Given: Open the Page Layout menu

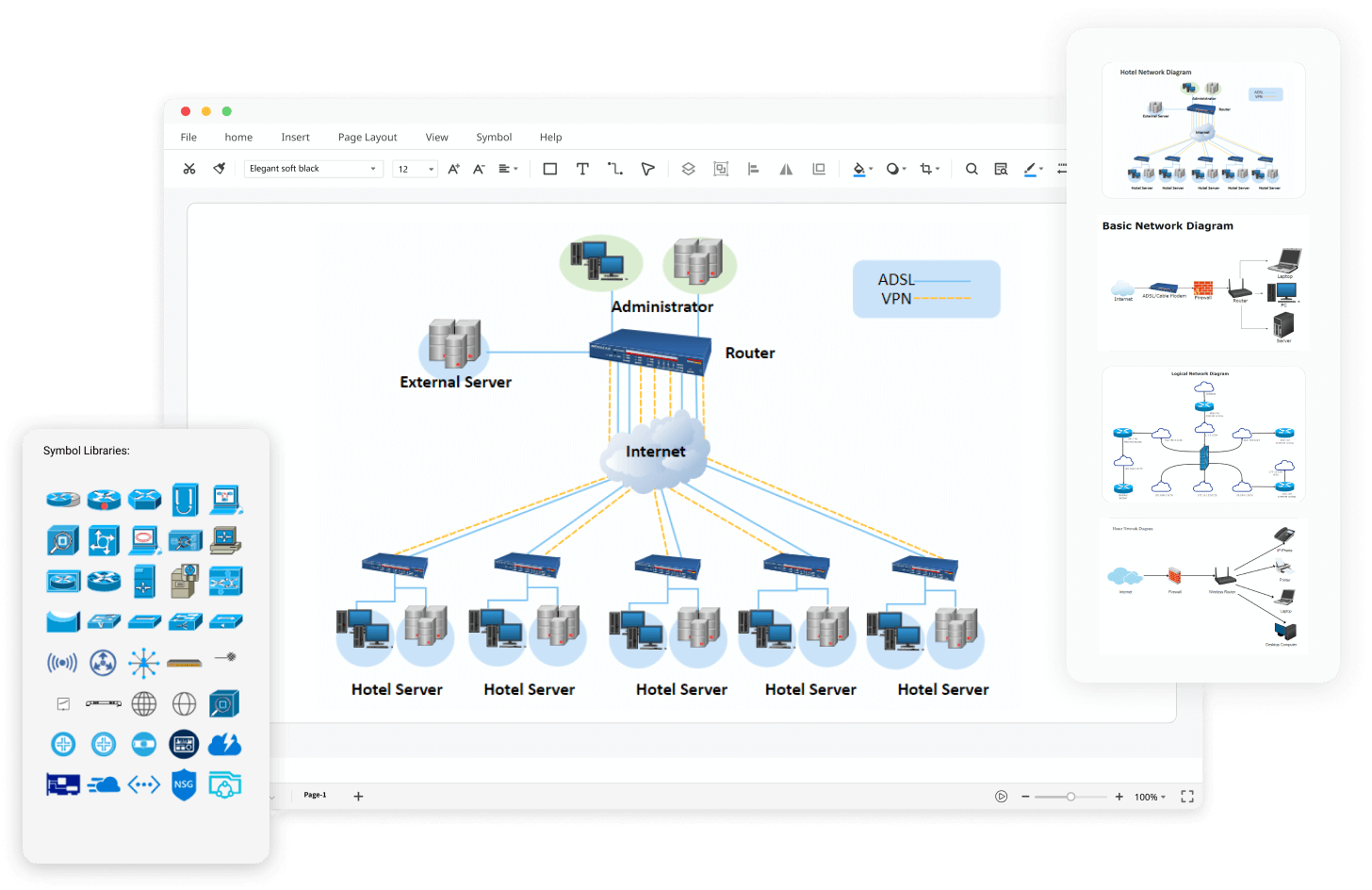Looking at the screenshot, I should pyautogui.click(x=367, y=137).
